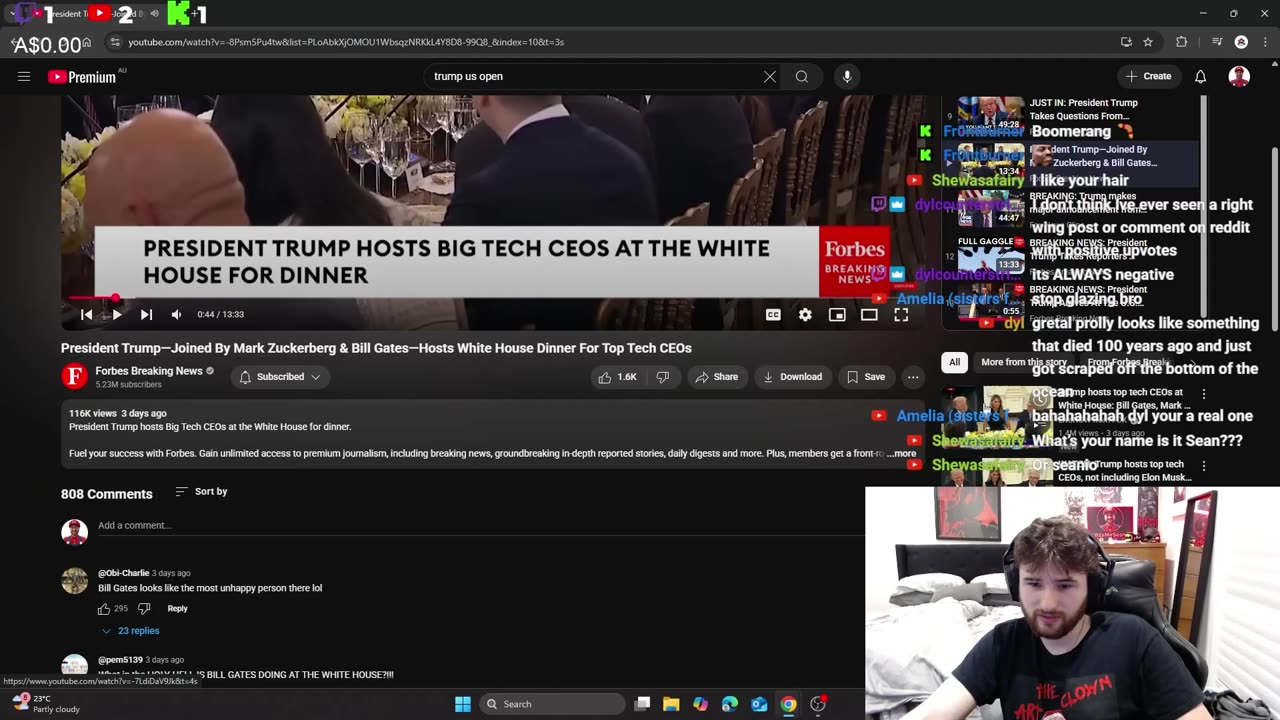Open the account avatar menu
The width and height of the screenshot is (1280, 720).
click(1239, 76)
